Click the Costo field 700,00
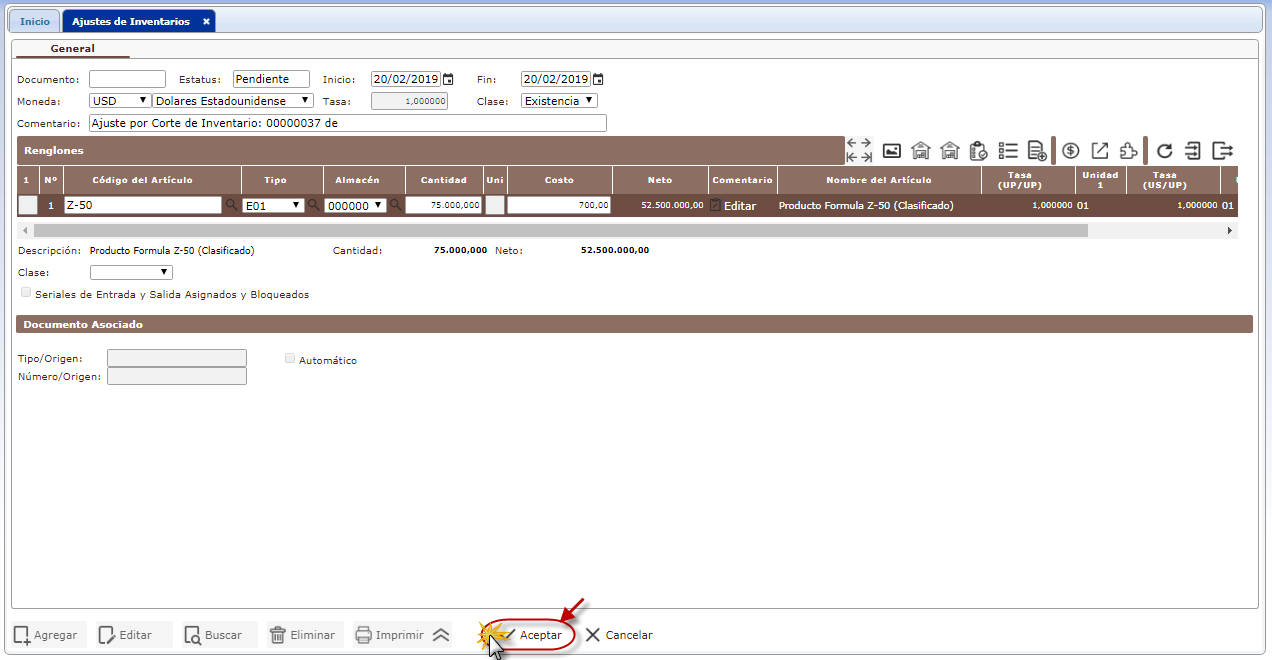 [x=559, y=205]
